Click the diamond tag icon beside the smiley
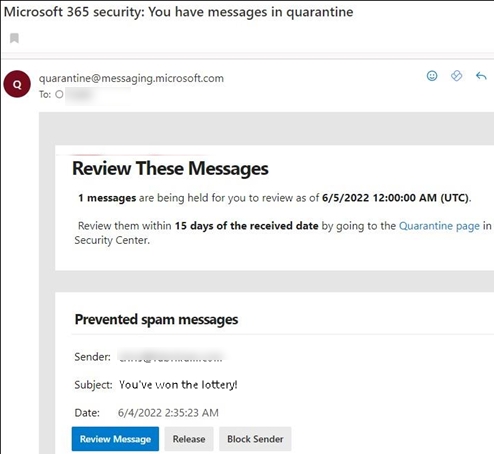 456,76
